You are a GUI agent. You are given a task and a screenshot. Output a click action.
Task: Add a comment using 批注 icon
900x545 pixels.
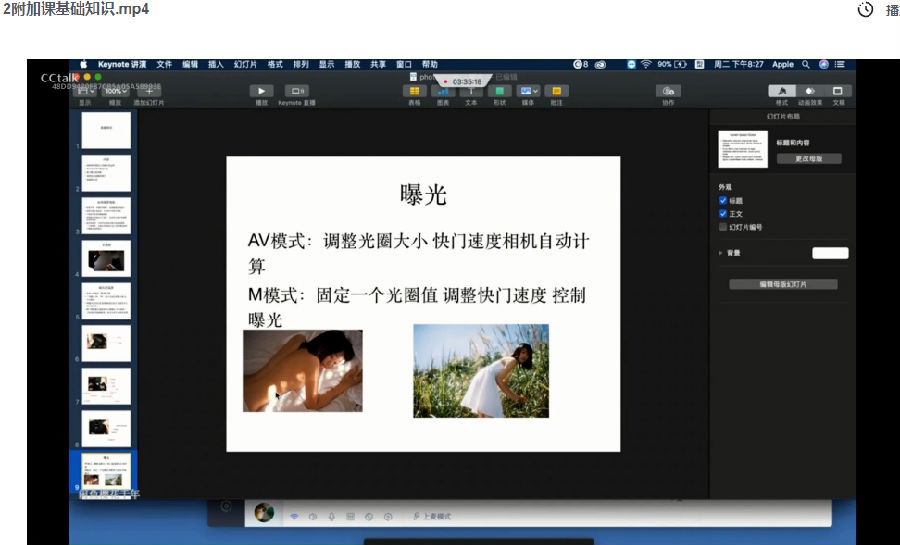556,91
